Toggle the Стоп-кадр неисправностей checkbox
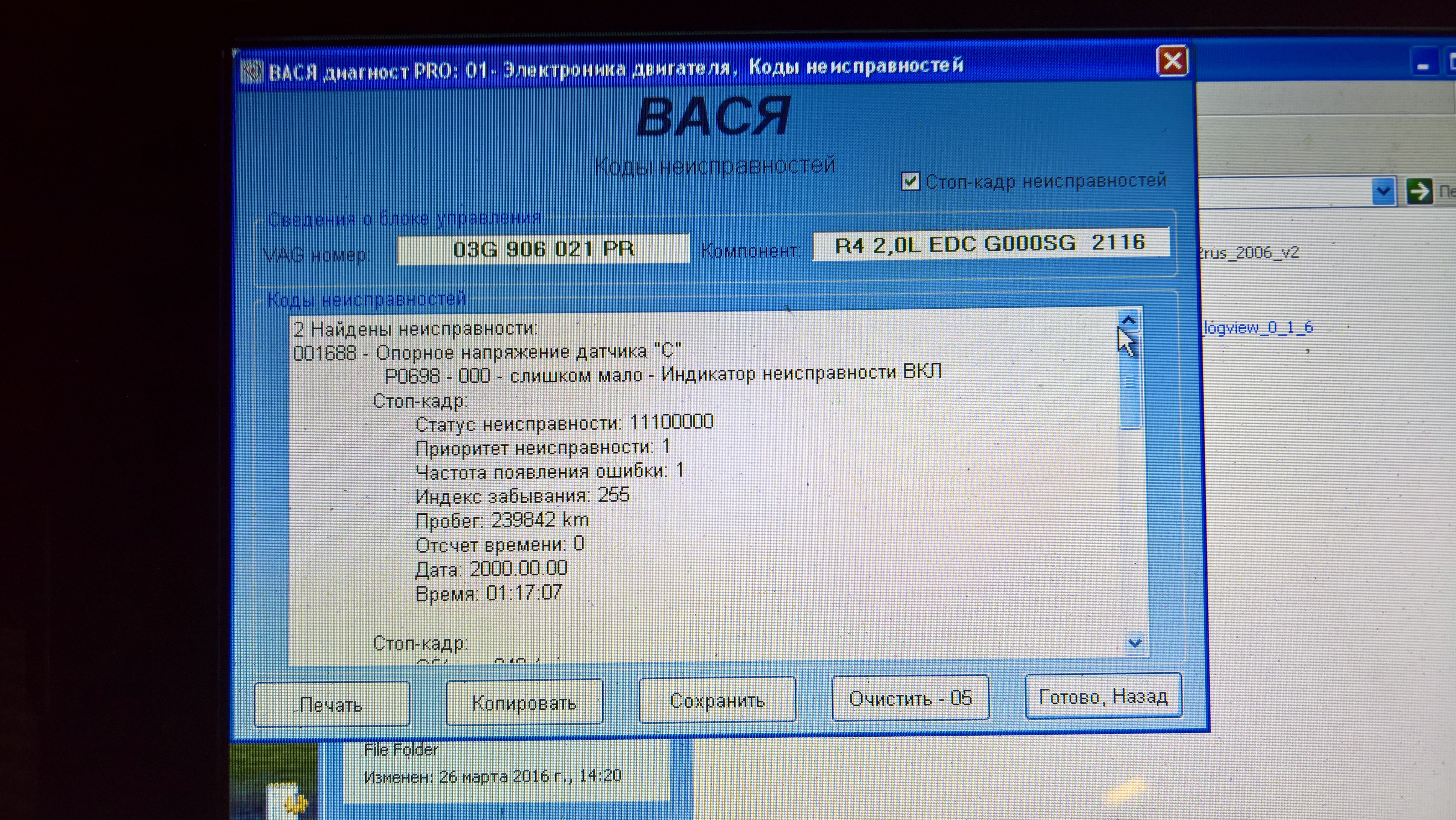Screen dimensions: 1456x820 (910, 181)
